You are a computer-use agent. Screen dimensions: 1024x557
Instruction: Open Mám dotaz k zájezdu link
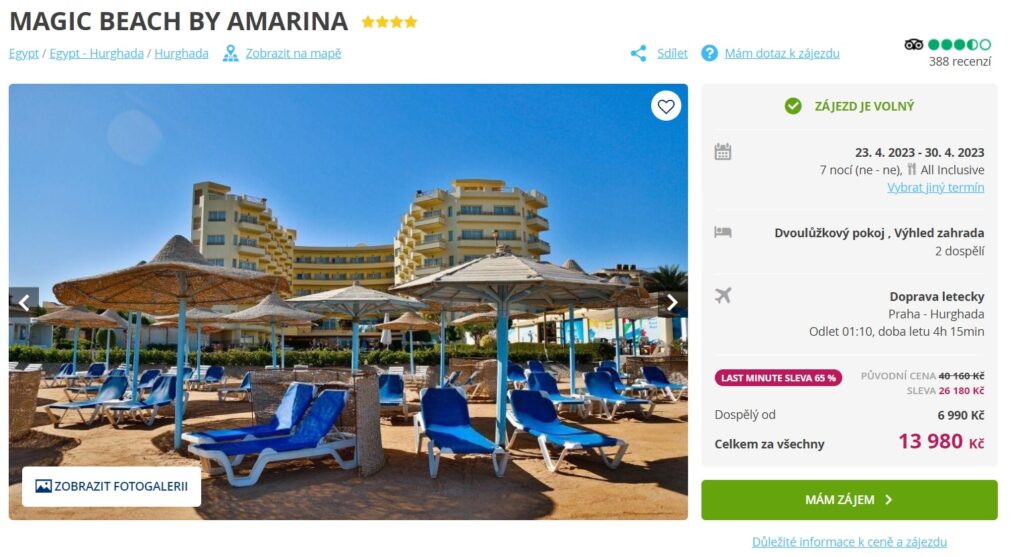click(782, 54)
